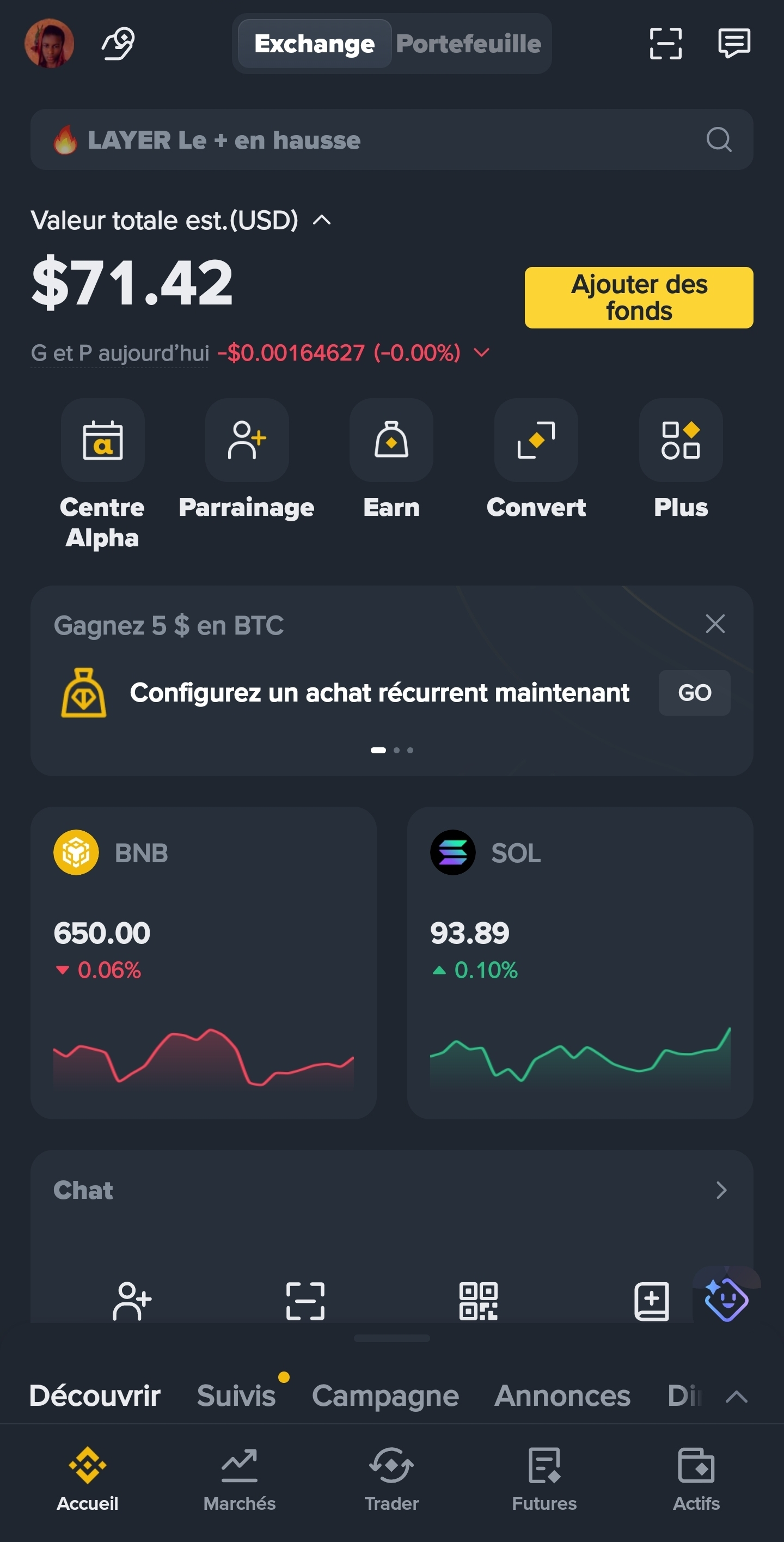The image size is (784, 1542).
Task: Select the Découvrir tab
Action: pyautogui.click(x=95, y=1395)
